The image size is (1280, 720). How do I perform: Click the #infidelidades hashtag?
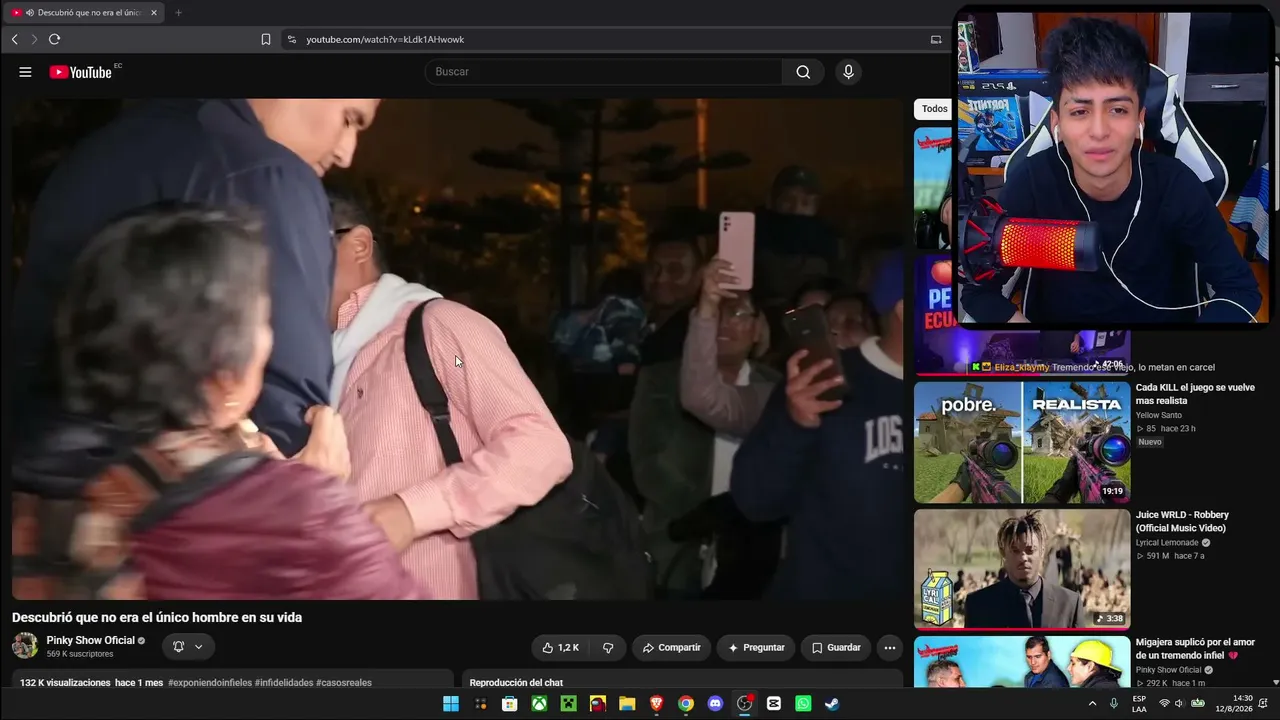pos(284,683)
